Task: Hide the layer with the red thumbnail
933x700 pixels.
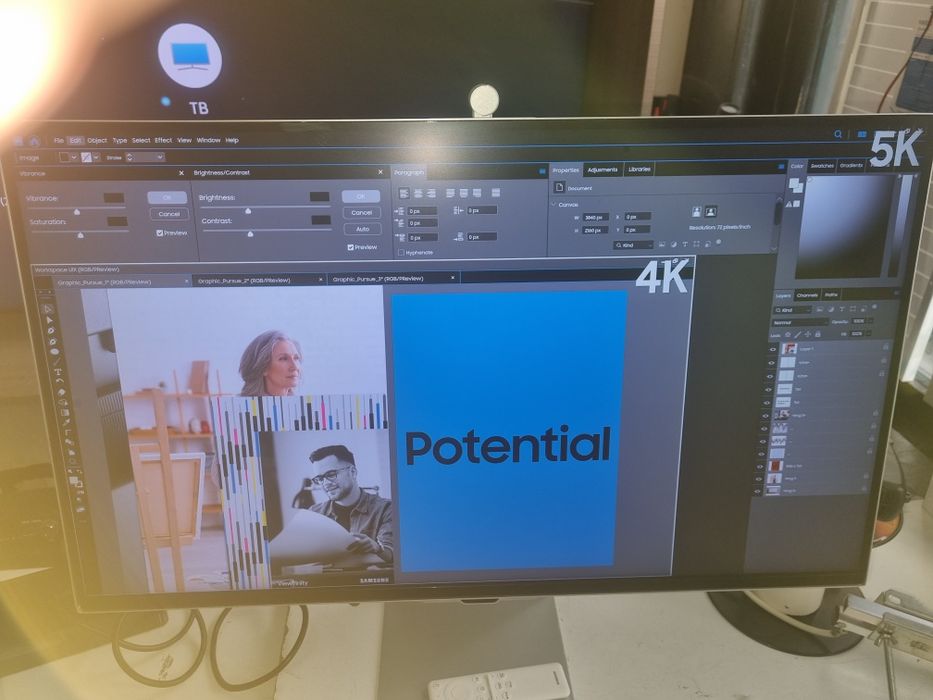Action: [760, 465]
